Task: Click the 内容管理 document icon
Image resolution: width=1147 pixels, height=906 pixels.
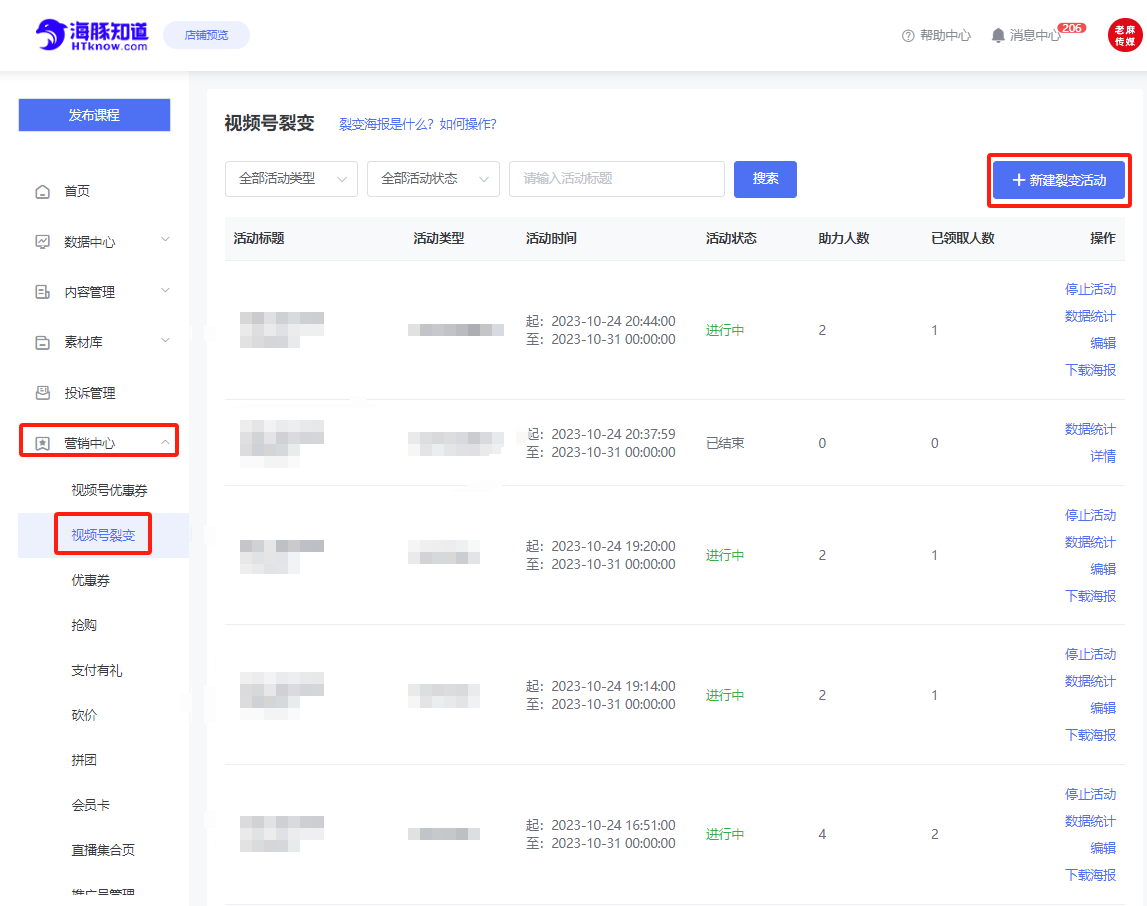Action: pyautogui.click(x=42, y=292)
